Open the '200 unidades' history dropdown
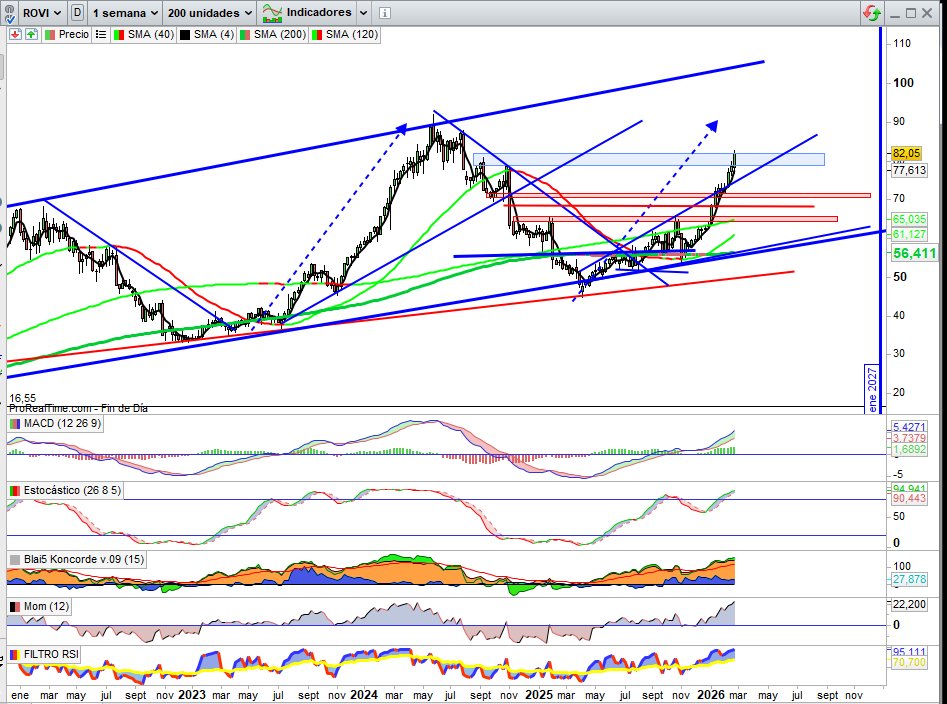Viewport: 947px width, 704px height. pyautogui.click(x=210, y=13)
